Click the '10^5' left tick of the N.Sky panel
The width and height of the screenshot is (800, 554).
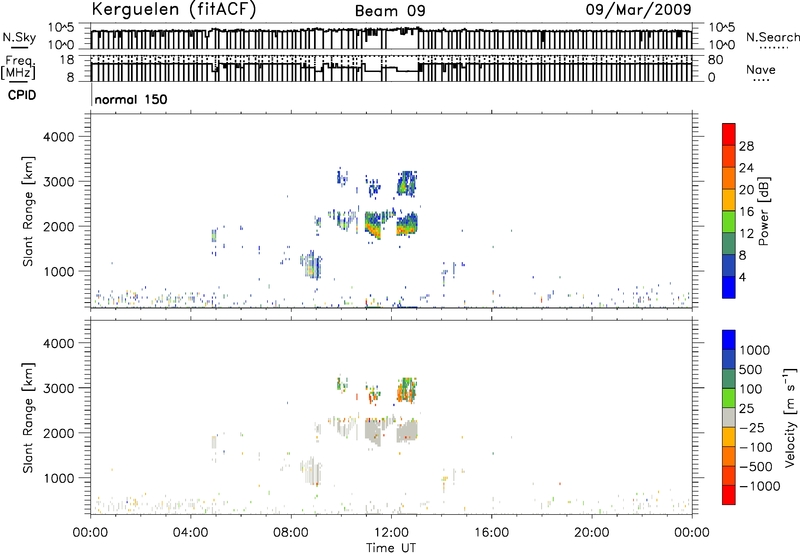click(x=60, y=27)
